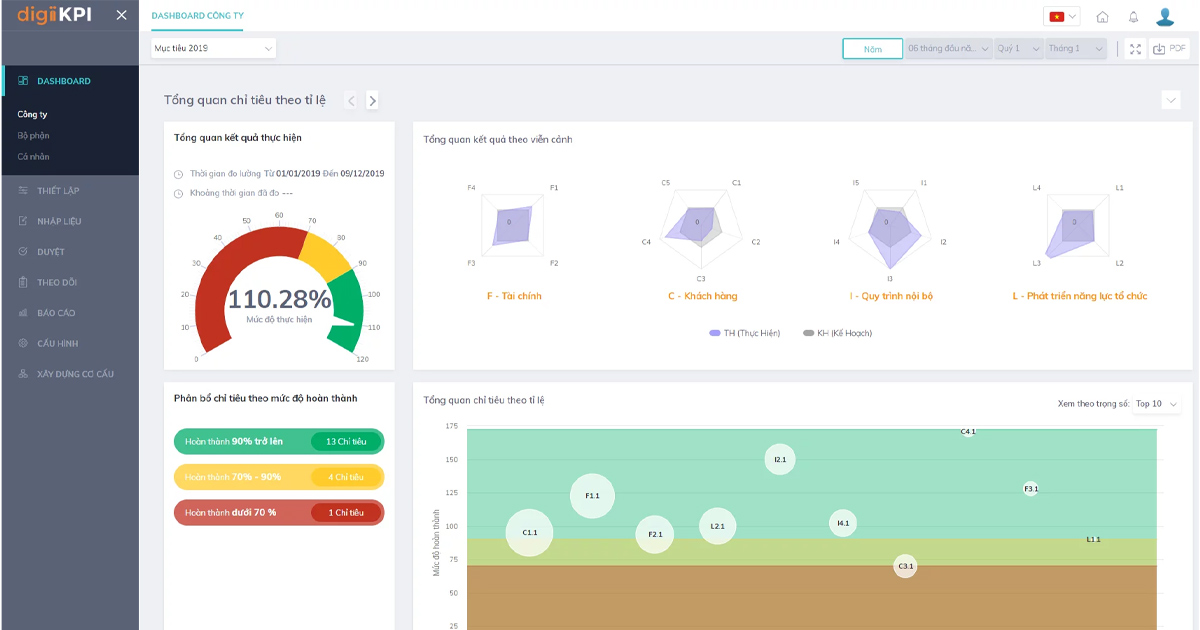Click the user profile avatar
Screen dimensions: 1200x630
click(x=1165, y=17)
